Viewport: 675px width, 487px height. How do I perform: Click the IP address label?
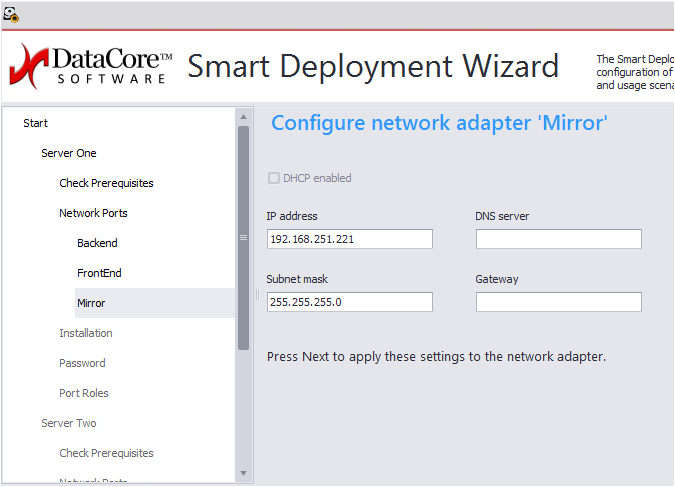(x=292, y=216)
